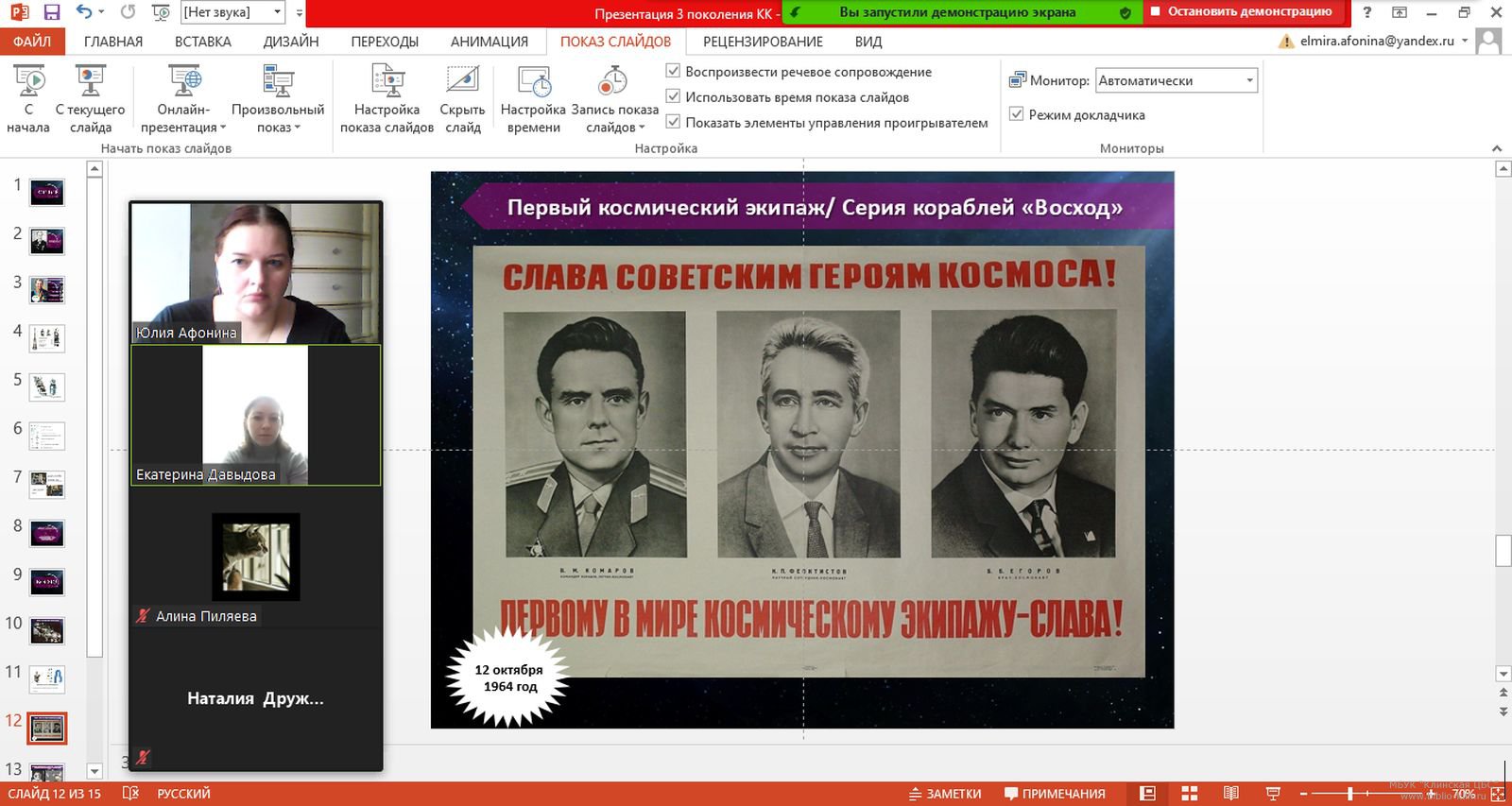Click the Redo arrow in quick access toolbar
Viewport: 1512px width, 806px height.
point(129,12)
